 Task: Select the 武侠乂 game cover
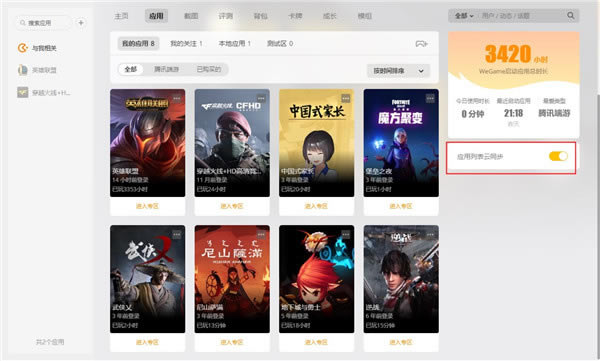coord(147,279)
